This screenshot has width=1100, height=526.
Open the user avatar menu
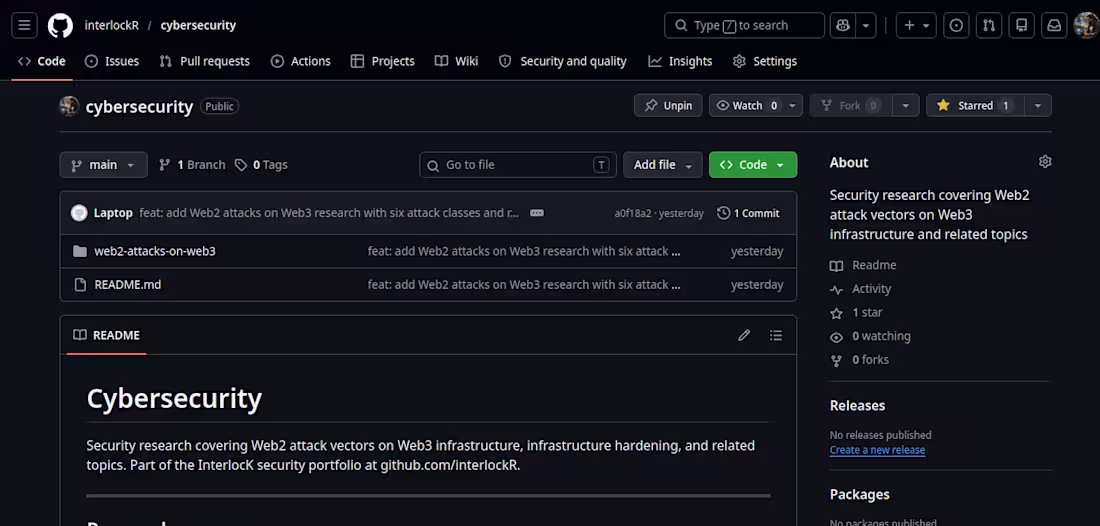click(1086, 25)
